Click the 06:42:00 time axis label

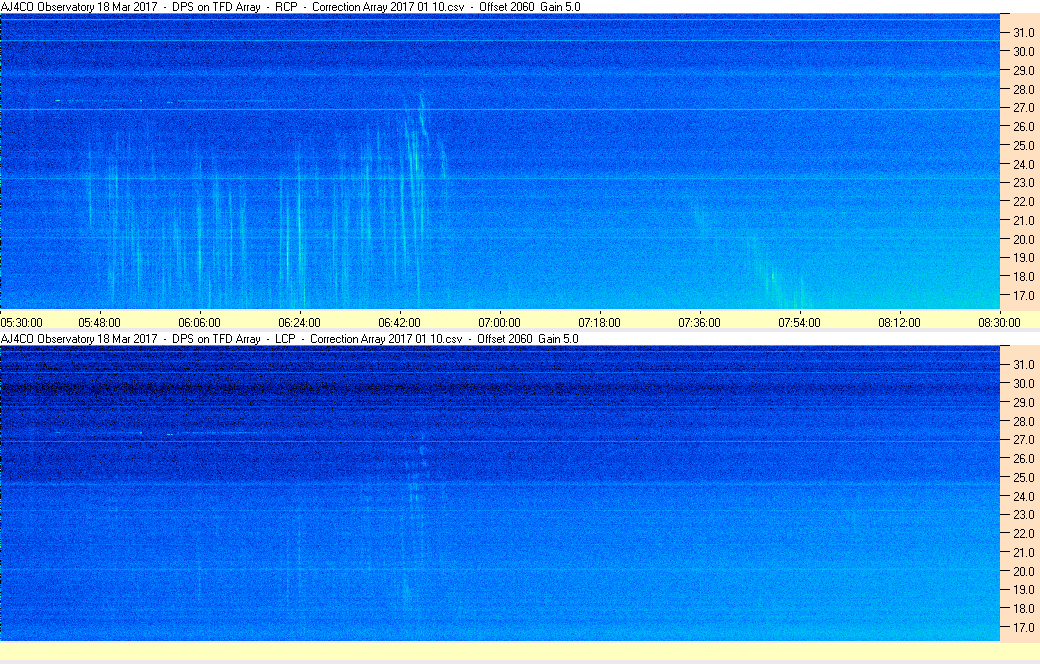(399, 323)
